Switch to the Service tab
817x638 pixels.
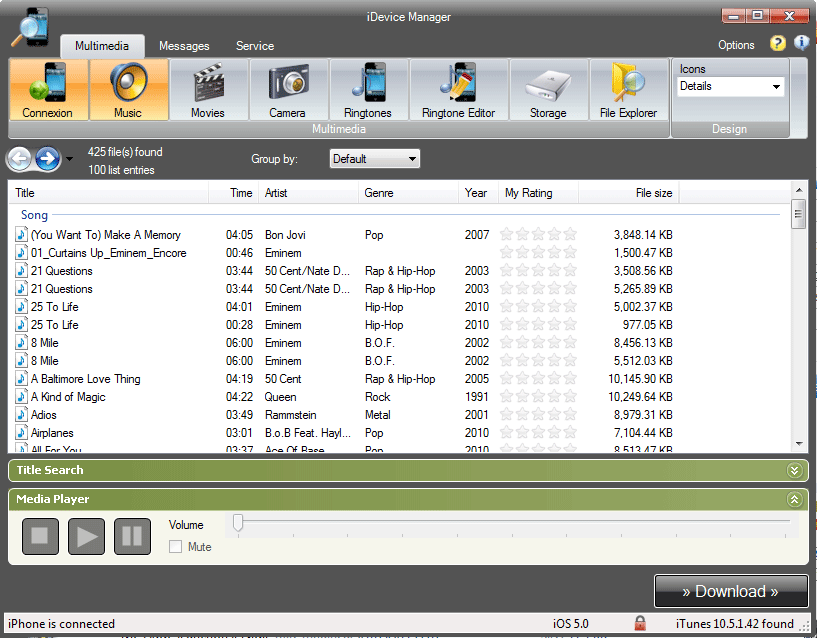pyautogui.click(x=255, y=46)
